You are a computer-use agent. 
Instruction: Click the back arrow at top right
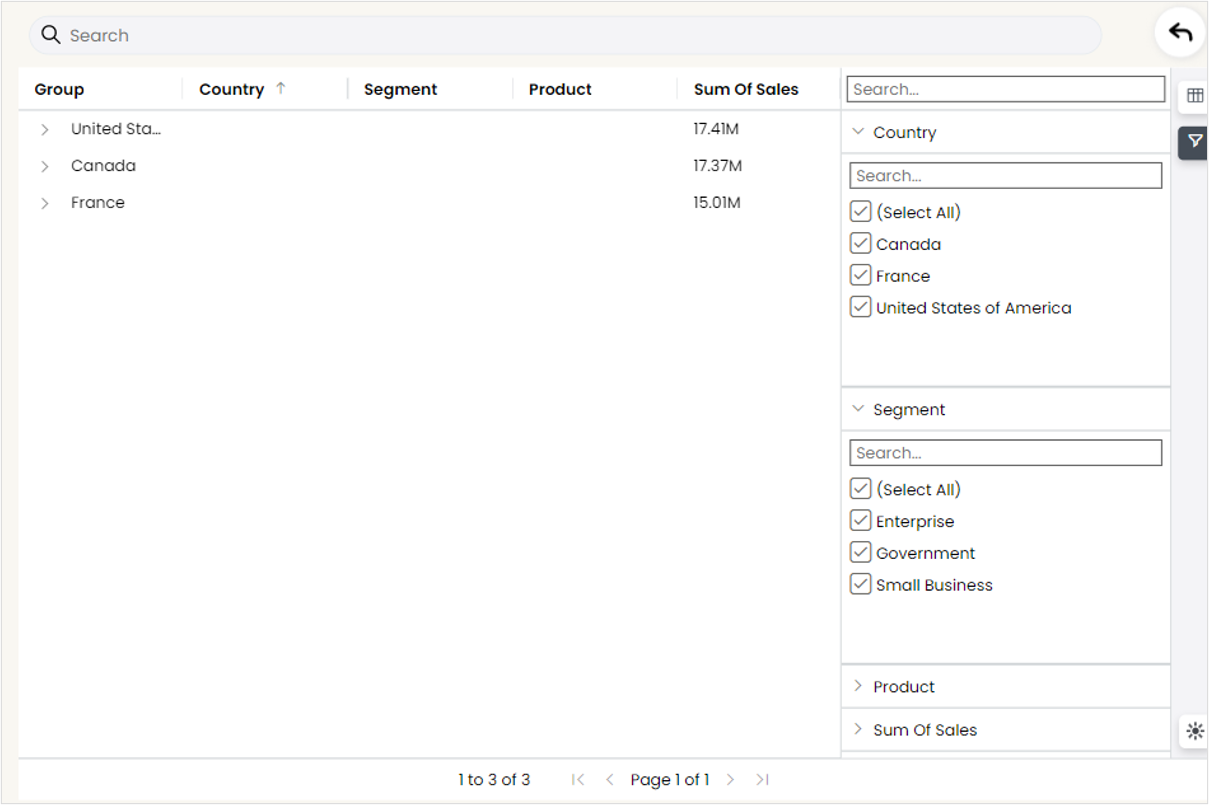(x=1181, y=31)
